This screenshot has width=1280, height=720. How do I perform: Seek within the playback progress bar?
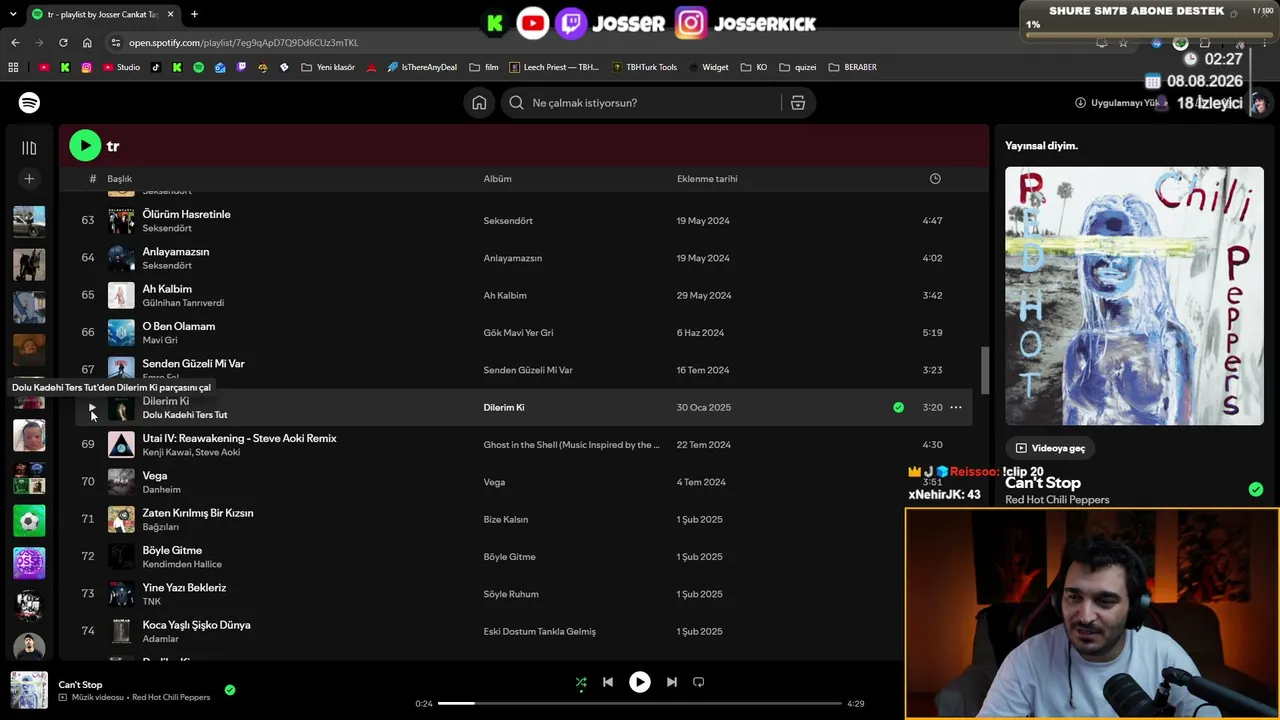[640, 704]
